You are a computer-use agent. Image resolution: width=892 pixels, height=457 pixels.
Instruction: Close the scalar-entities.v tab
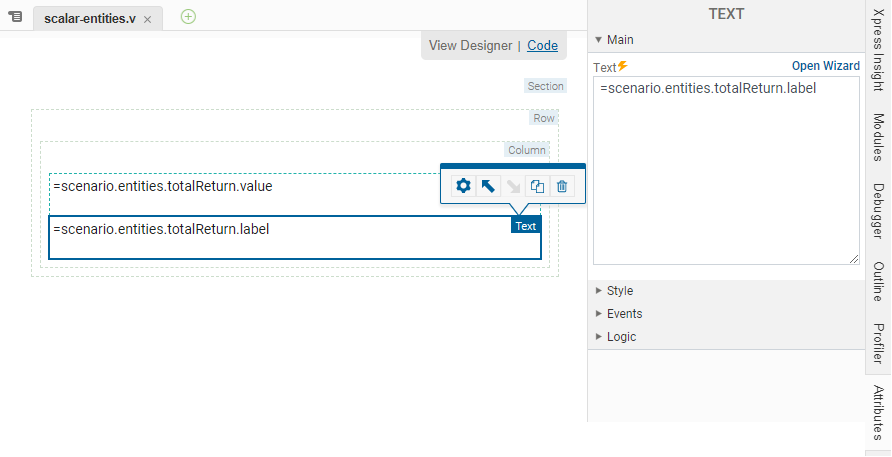[x=147, y=19]
